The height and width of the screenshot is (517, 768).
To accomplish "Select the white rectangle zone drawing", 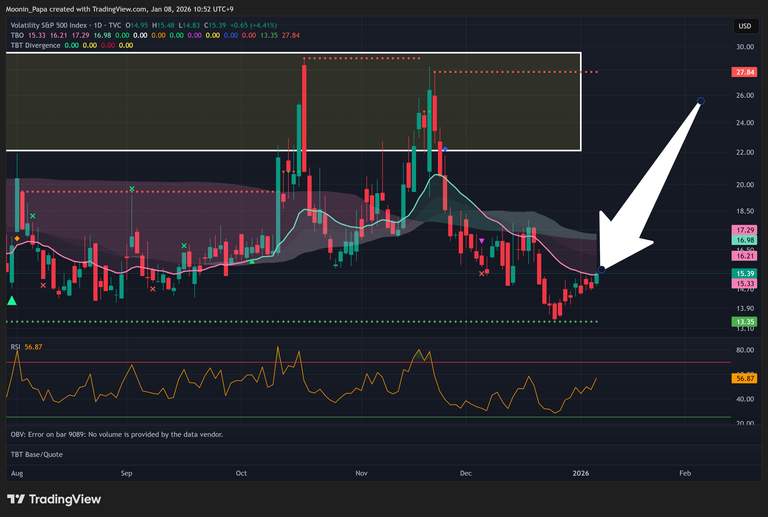I will (292, 53).
